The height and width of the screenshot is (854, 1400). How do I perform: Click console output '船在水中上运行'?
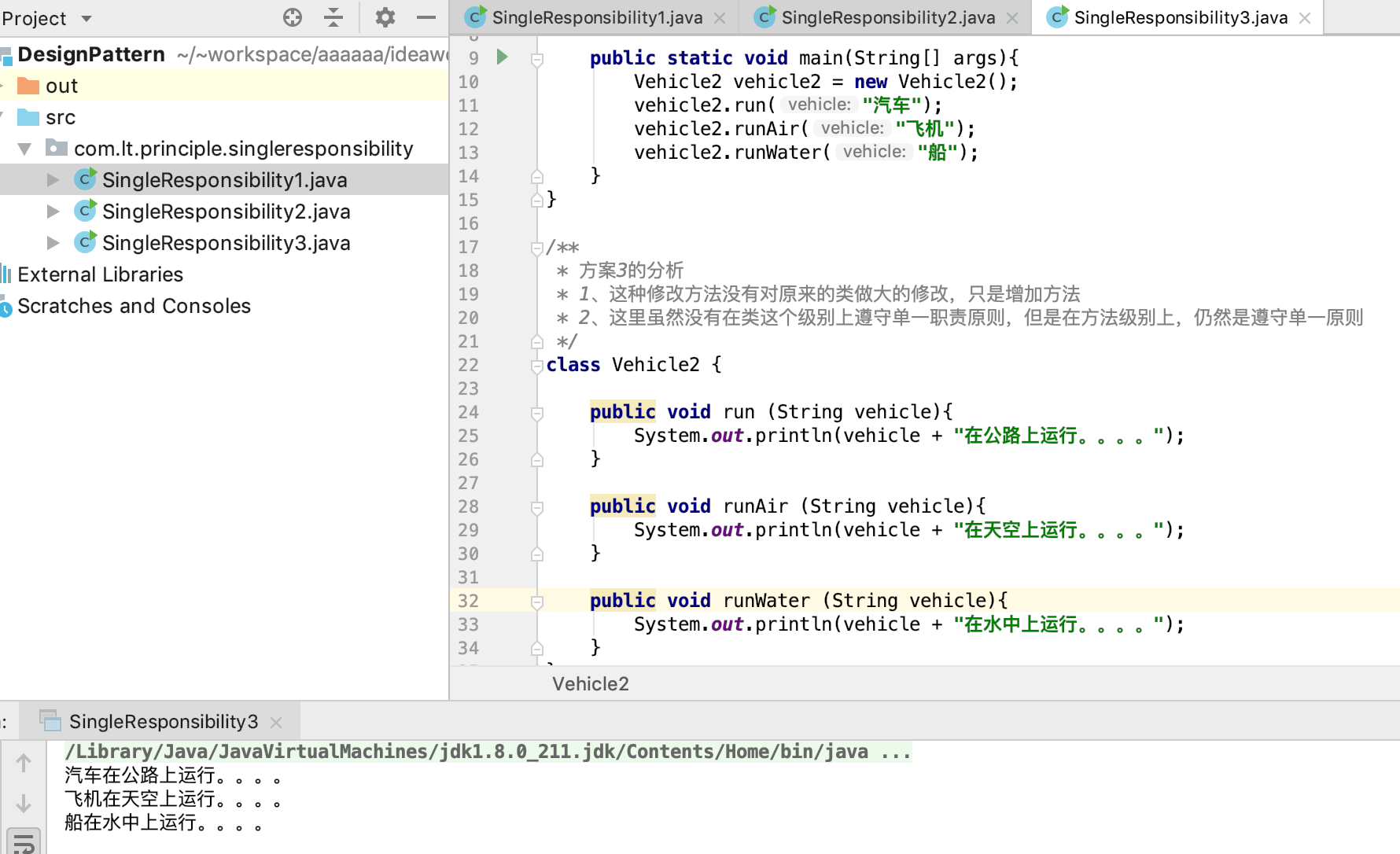coord(131,823)
